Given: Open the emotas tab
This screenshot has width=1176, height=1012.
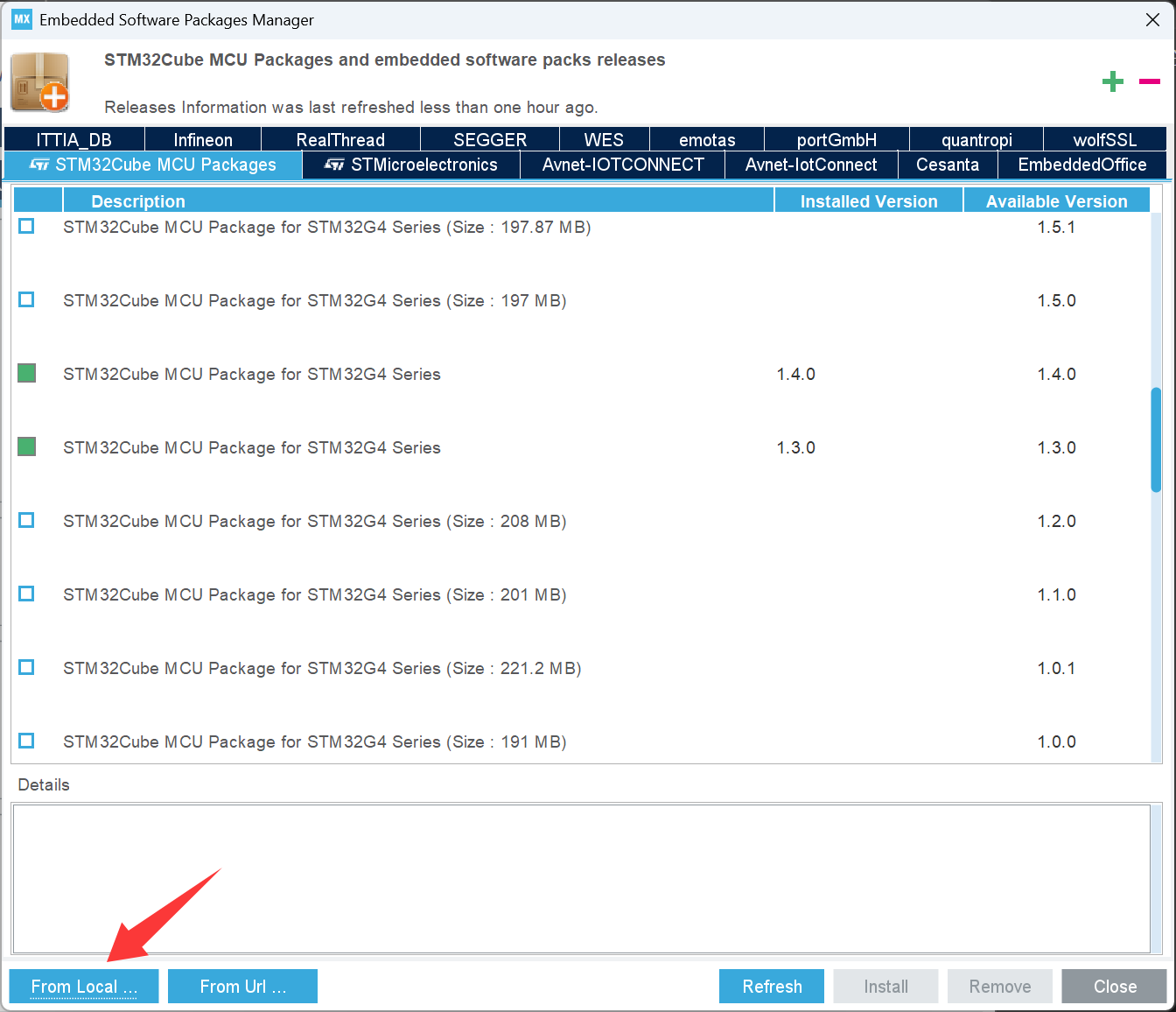Looking at the screenshot, I should point(707,139).
